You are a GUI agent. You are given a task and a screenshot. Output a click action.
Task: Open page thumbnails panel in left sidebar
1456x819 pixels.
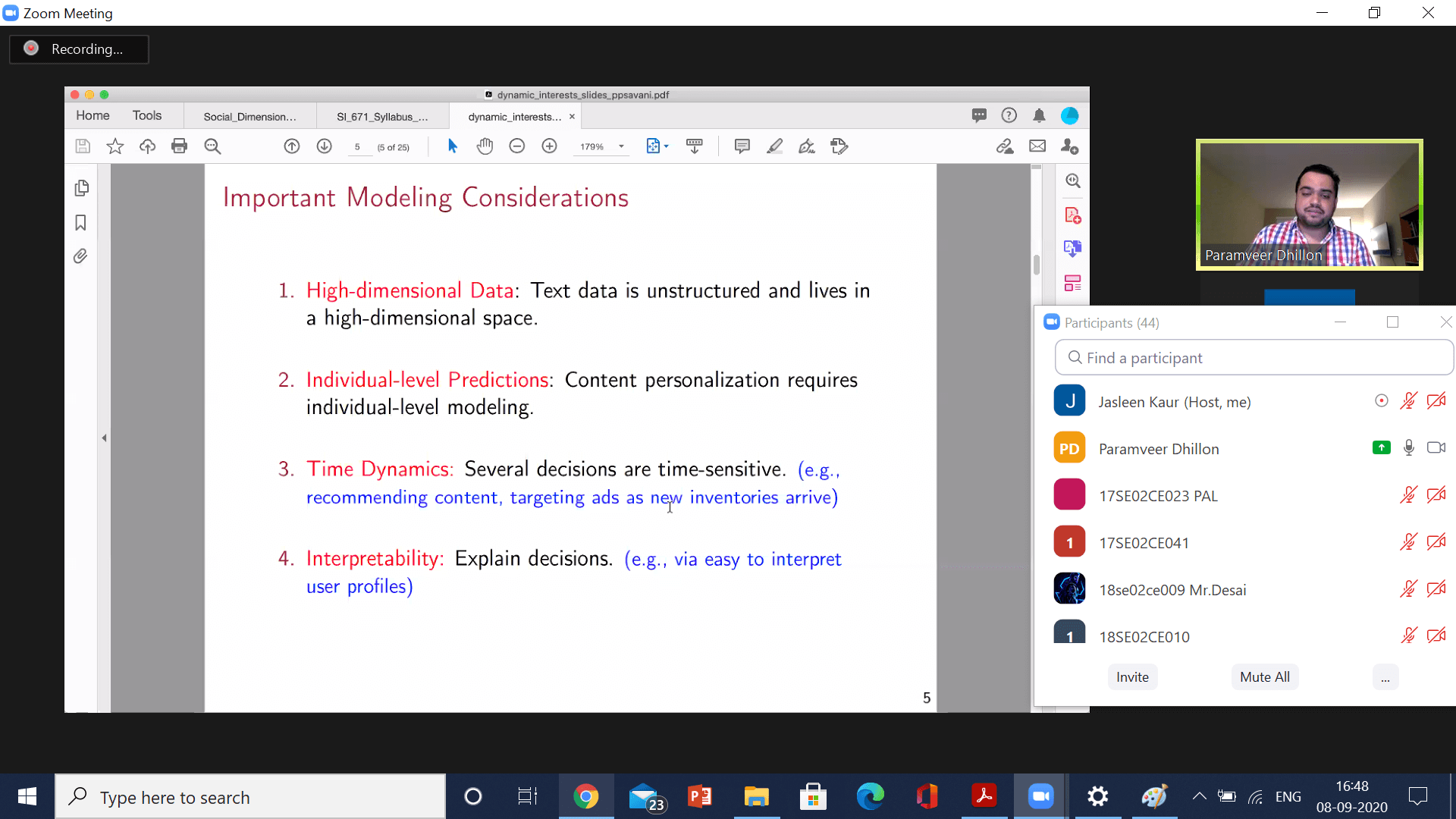point(81,188)
